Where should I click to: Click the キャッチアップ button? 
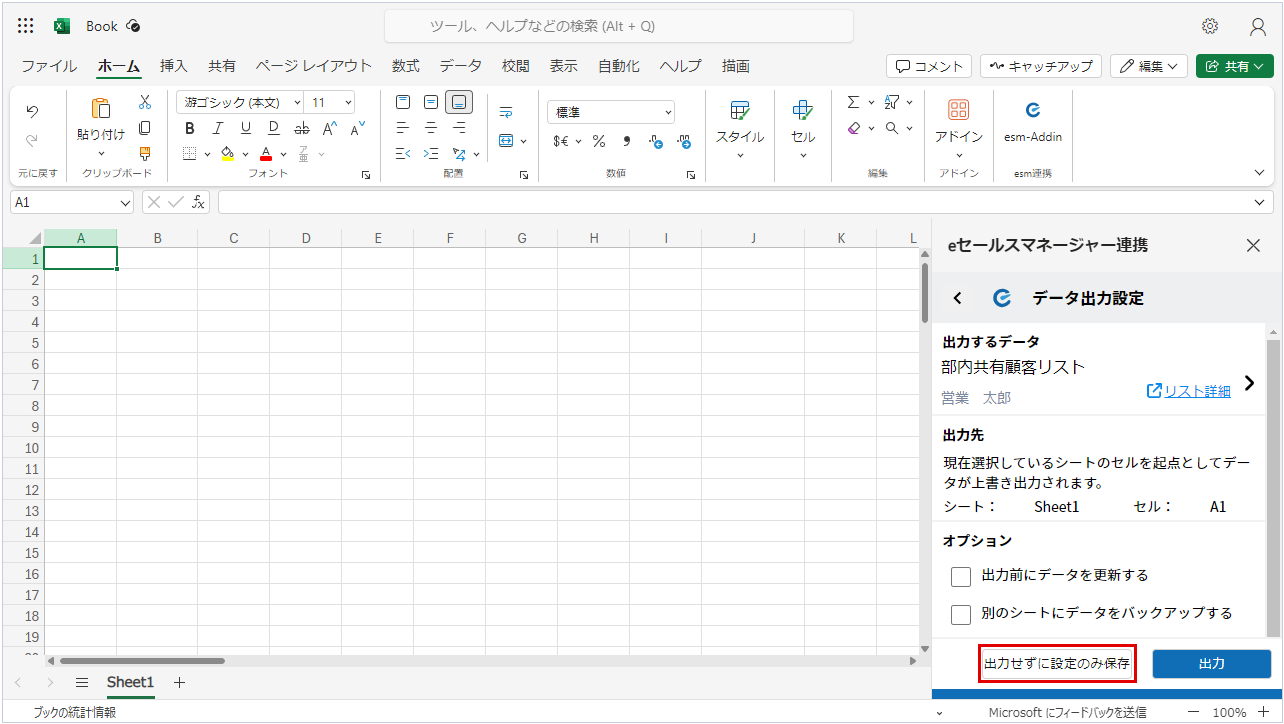pyautogui.click(x=1041, y=66)
